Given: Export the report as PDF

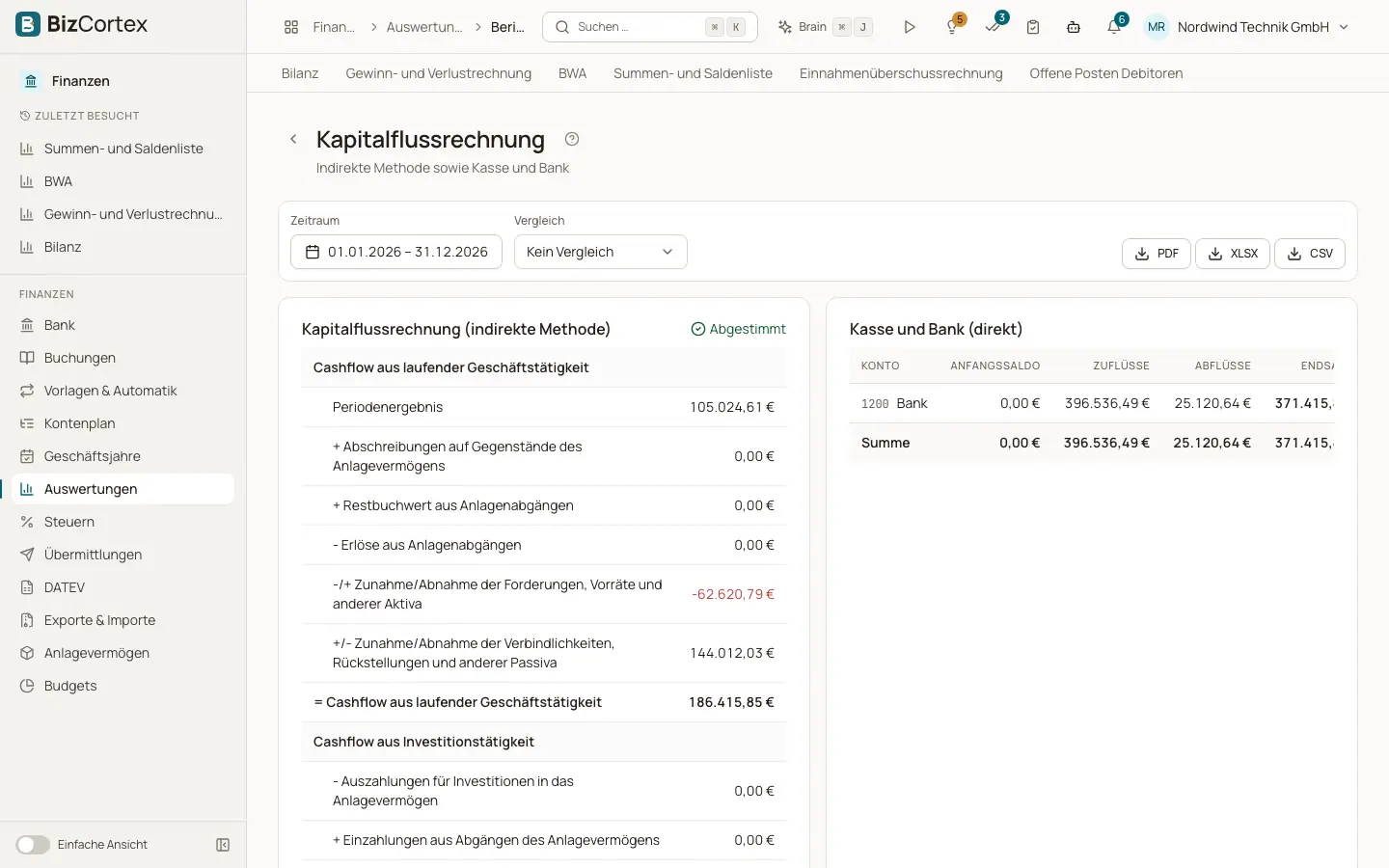Looking at the screenshot, I should point(1157,254).
